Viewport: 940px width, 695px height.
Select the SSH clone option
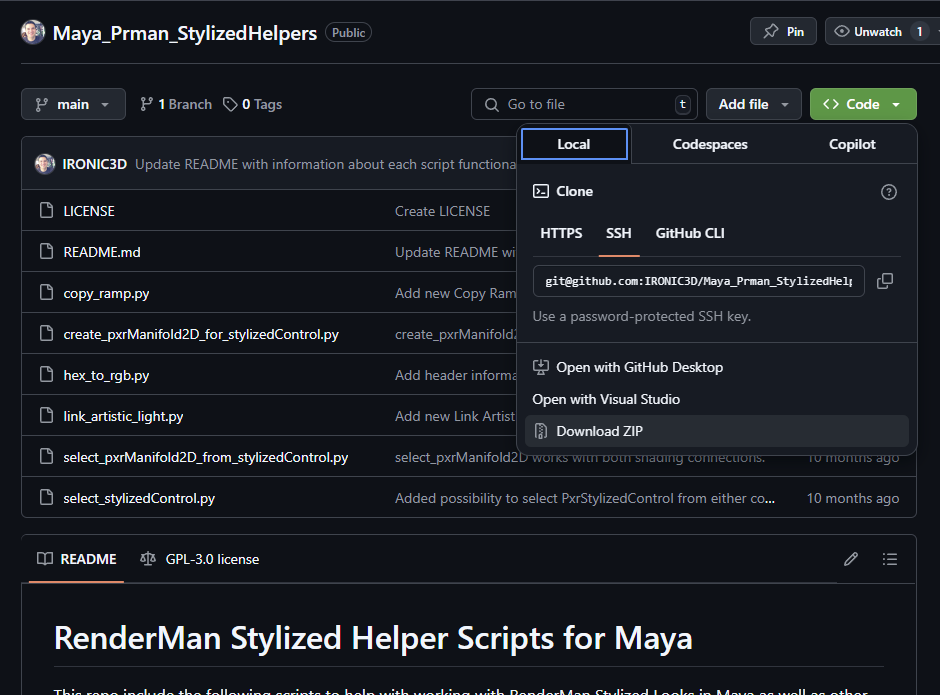pyautogui.click(x=619, y=233)
